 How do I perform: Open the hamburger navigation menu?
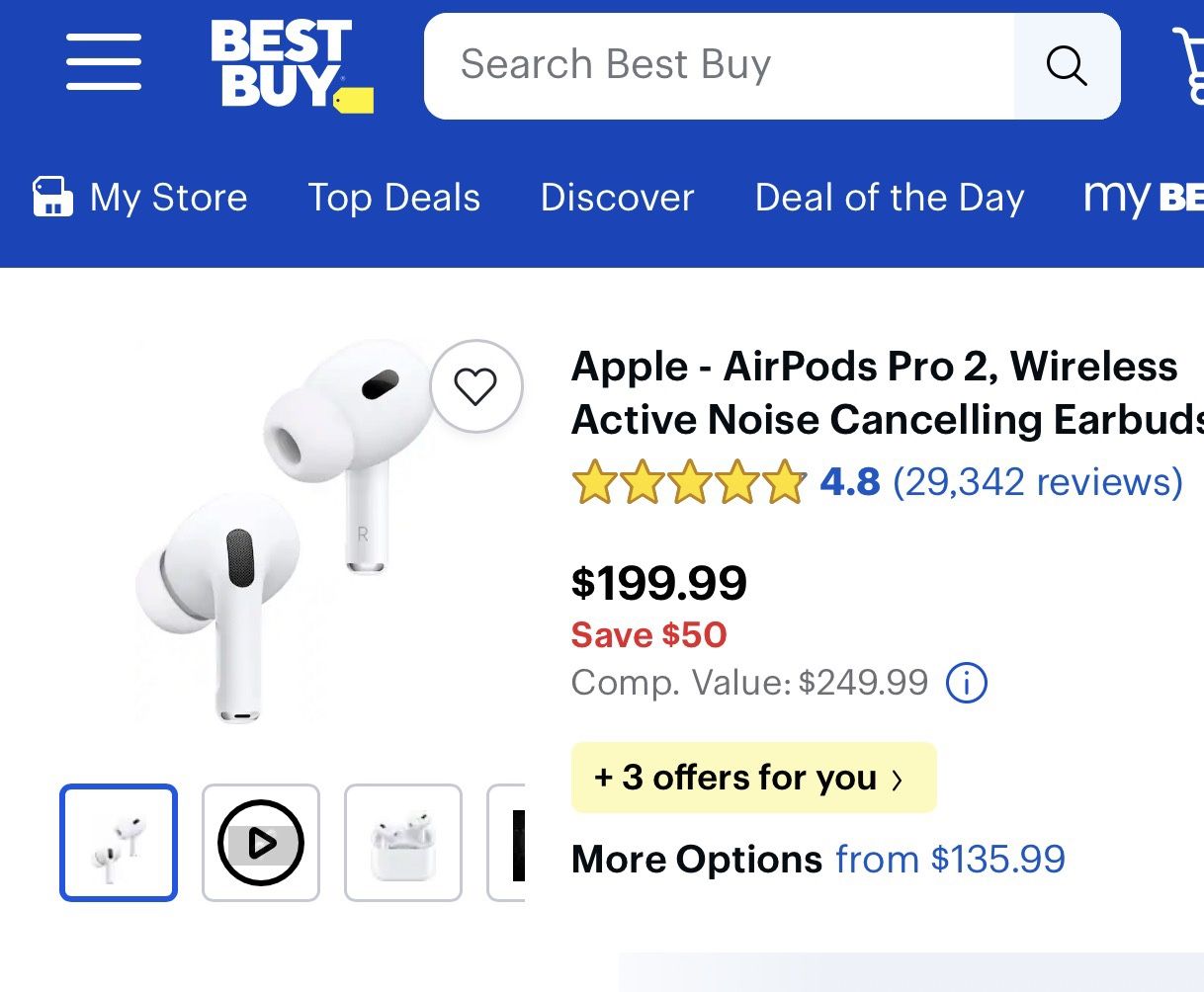104,62
